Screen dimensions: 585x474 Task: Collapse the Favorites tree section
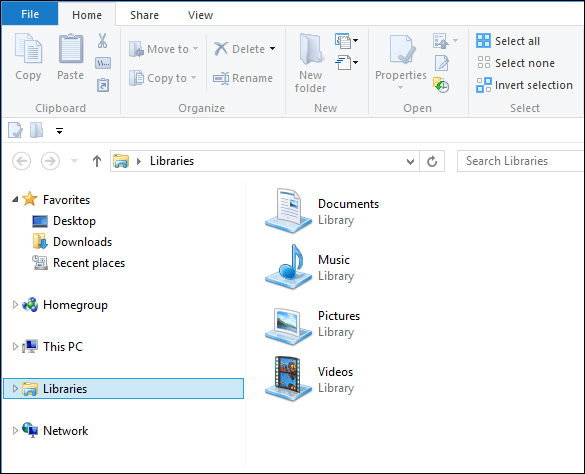[15, 200]
